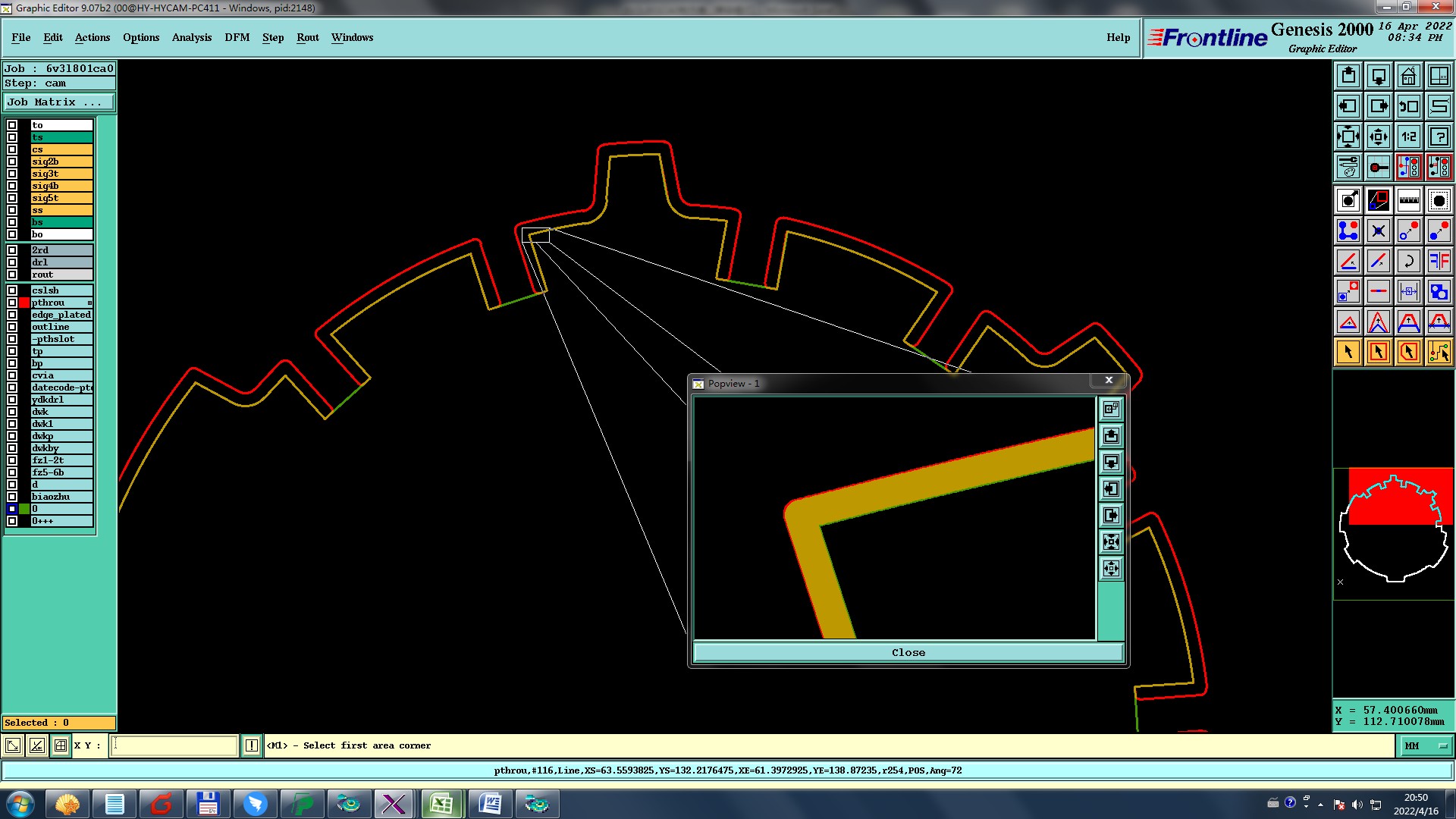Click the pan right view icon

coord(1379,106)
